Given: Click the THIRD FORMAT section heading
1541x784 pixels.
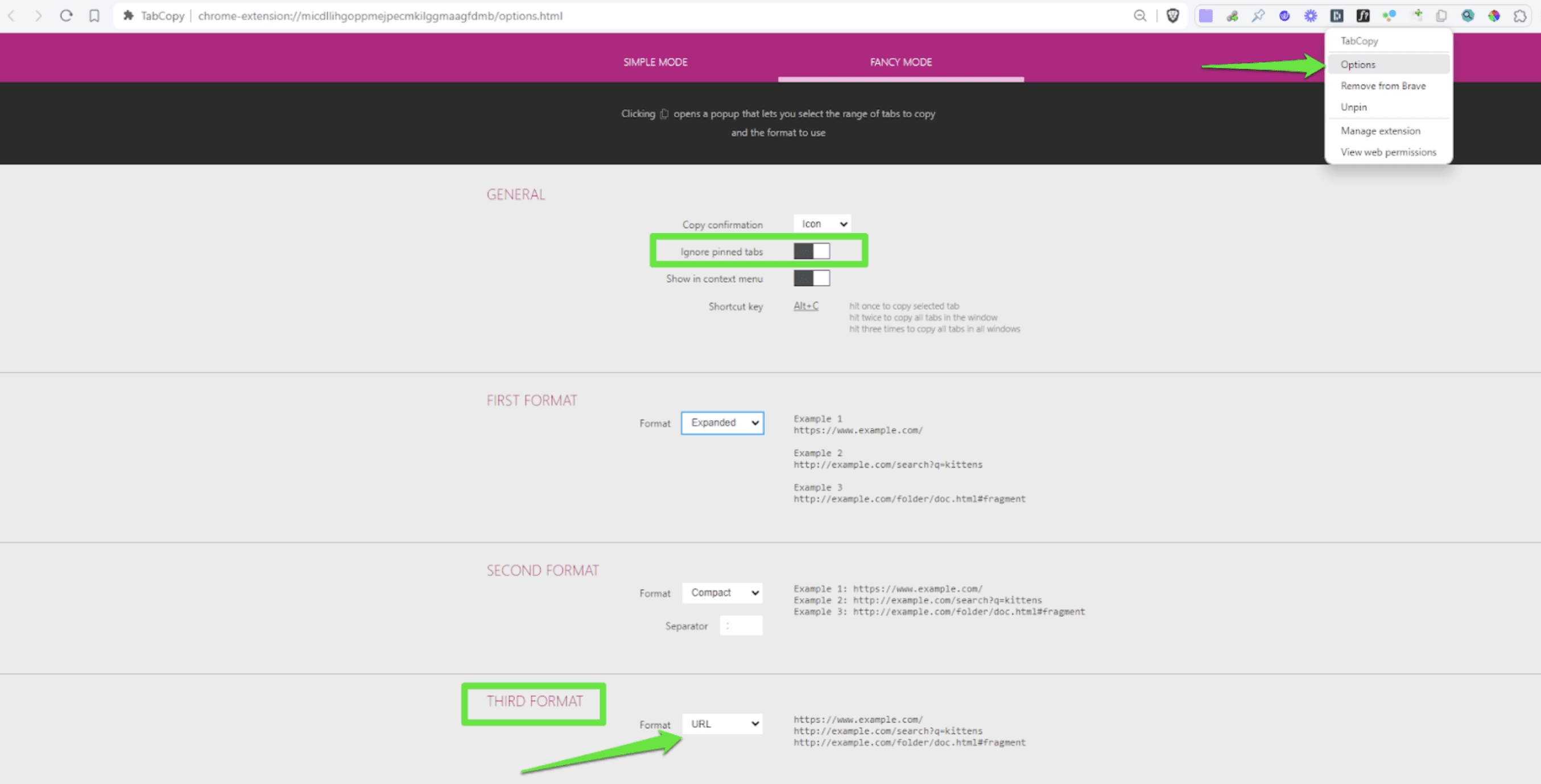Looking at the screenshot, I should [x=535, y=702].
